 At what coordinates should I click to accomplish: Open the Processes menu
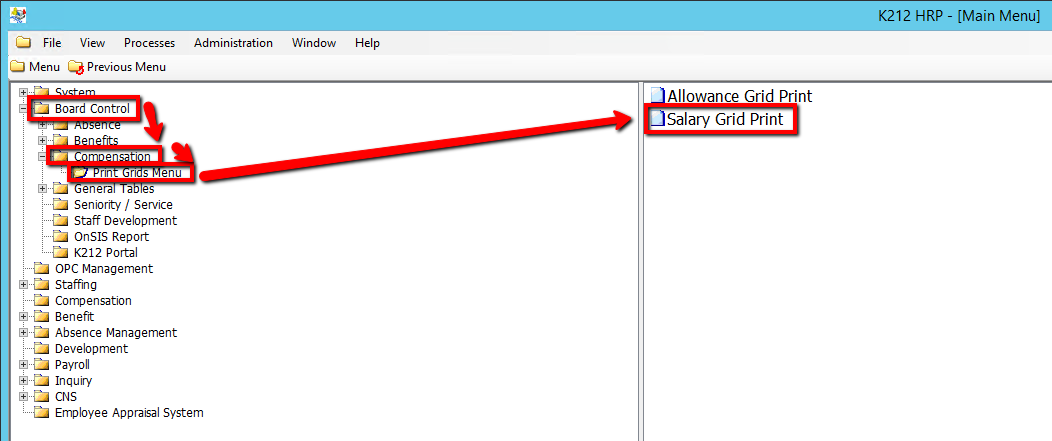pyautogui.click(x=149, y=43)
